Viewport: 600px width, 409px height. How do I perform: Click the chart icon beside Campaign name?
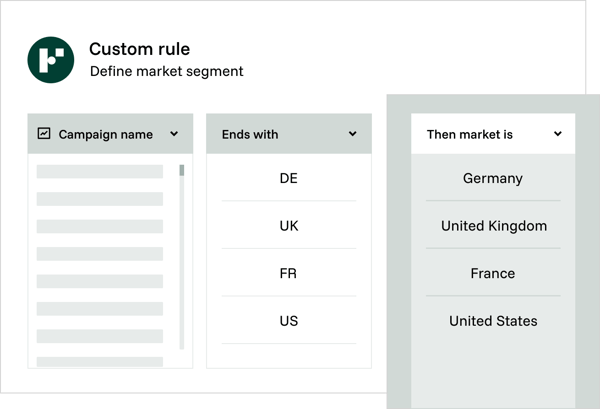tap(44, 133)
